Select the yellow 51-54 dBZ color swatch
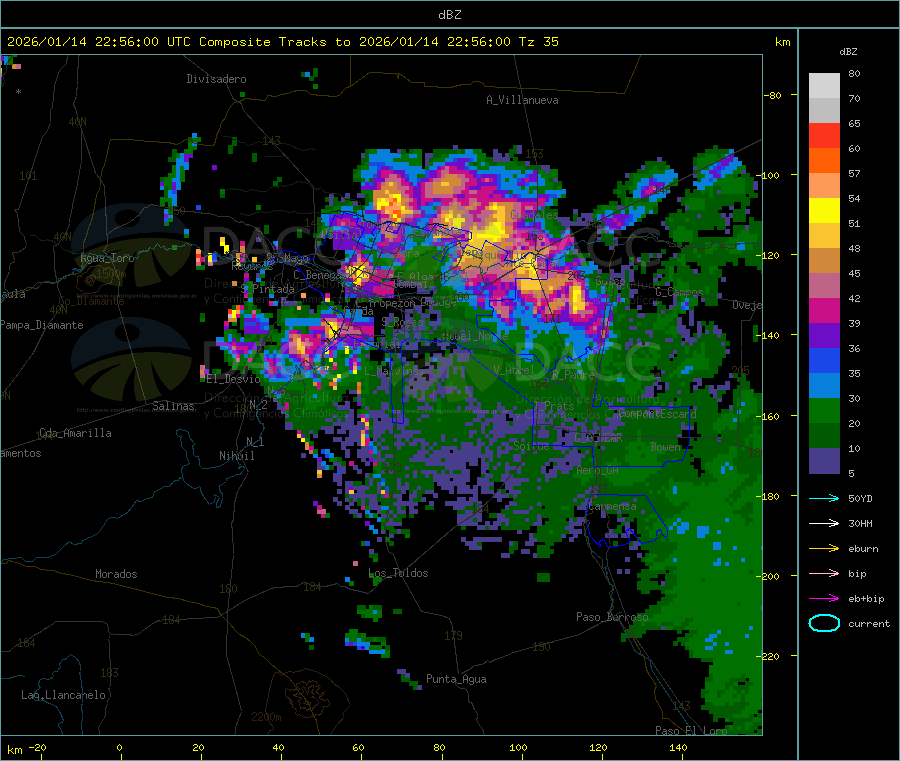This screenshot has height=761, width=900. pos(824,211)
